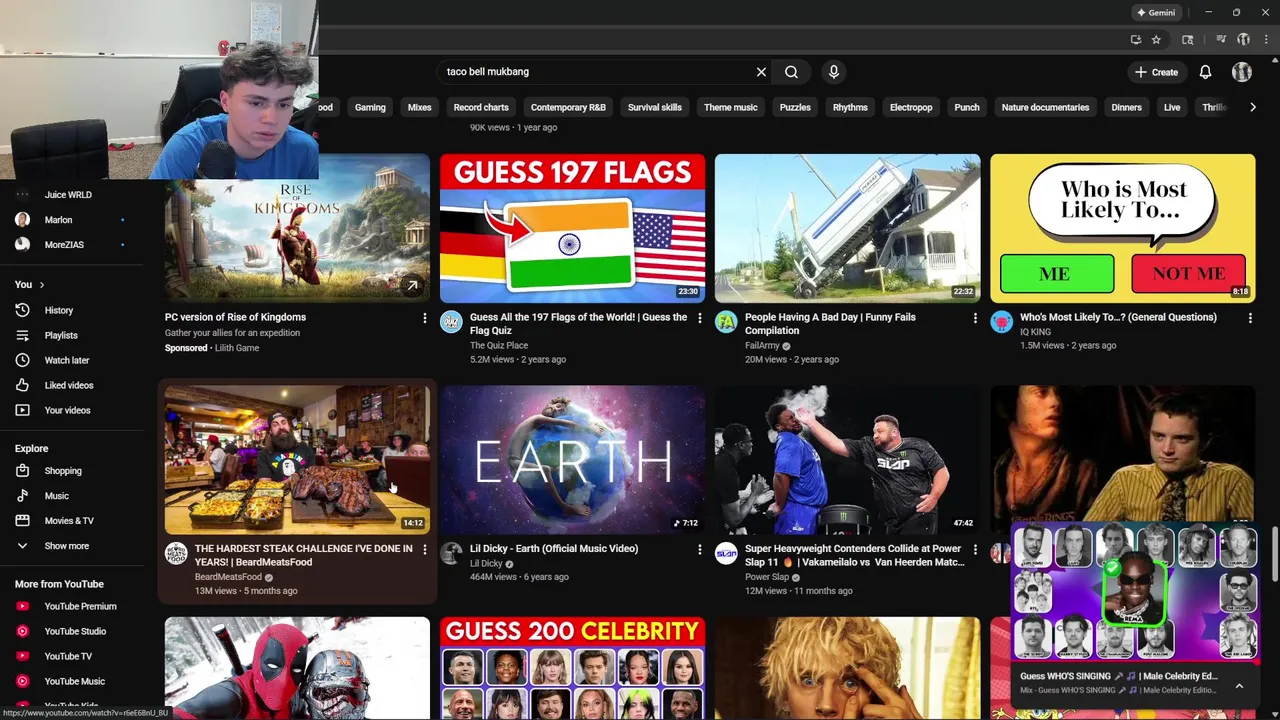Show next filter chips with the right arrow
Image resolution: width=1280 pixels, height=720 pixels.
(1253, 107)
